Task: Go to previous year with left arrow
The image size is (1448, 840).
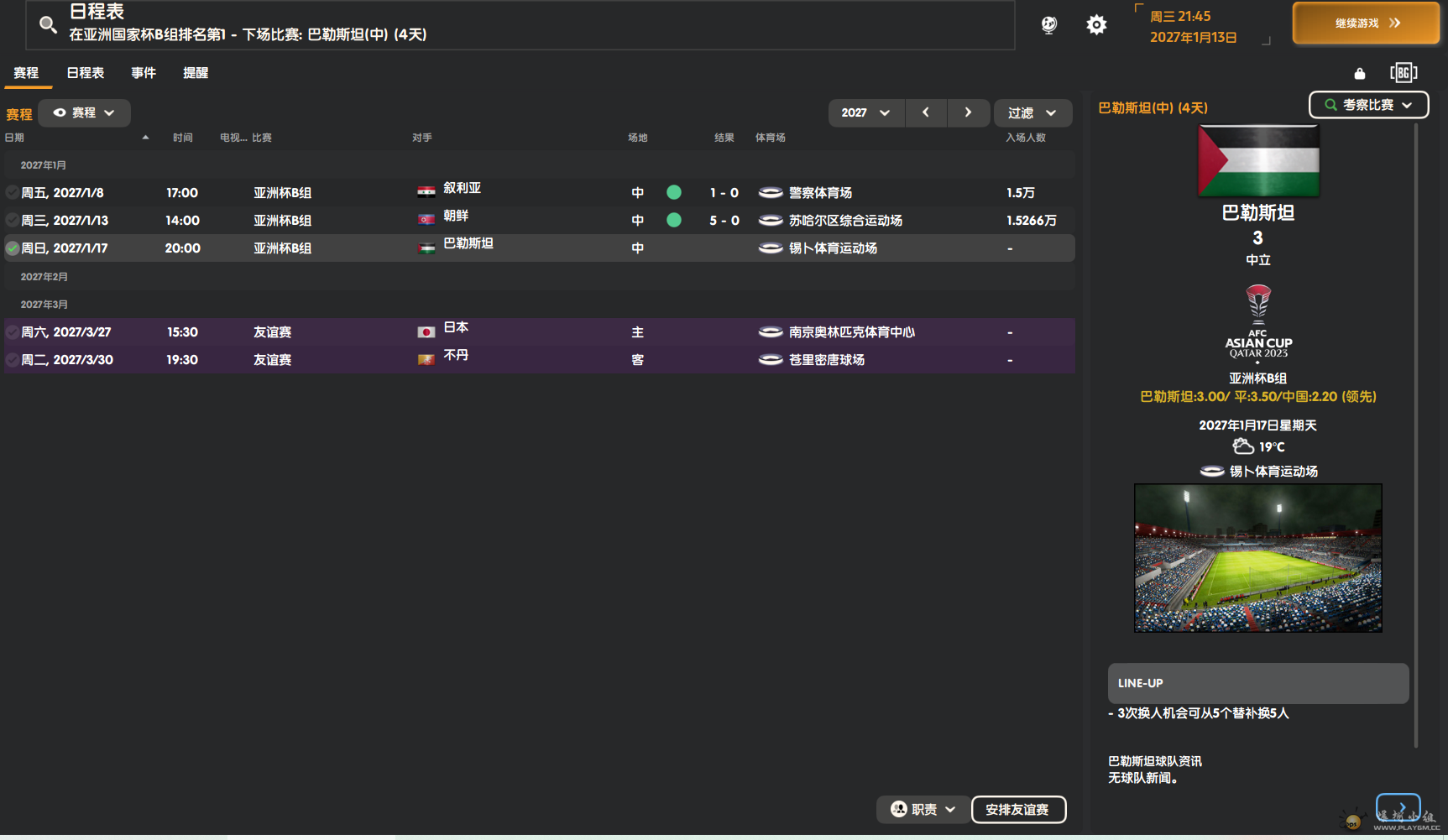Action: [926, 112]
